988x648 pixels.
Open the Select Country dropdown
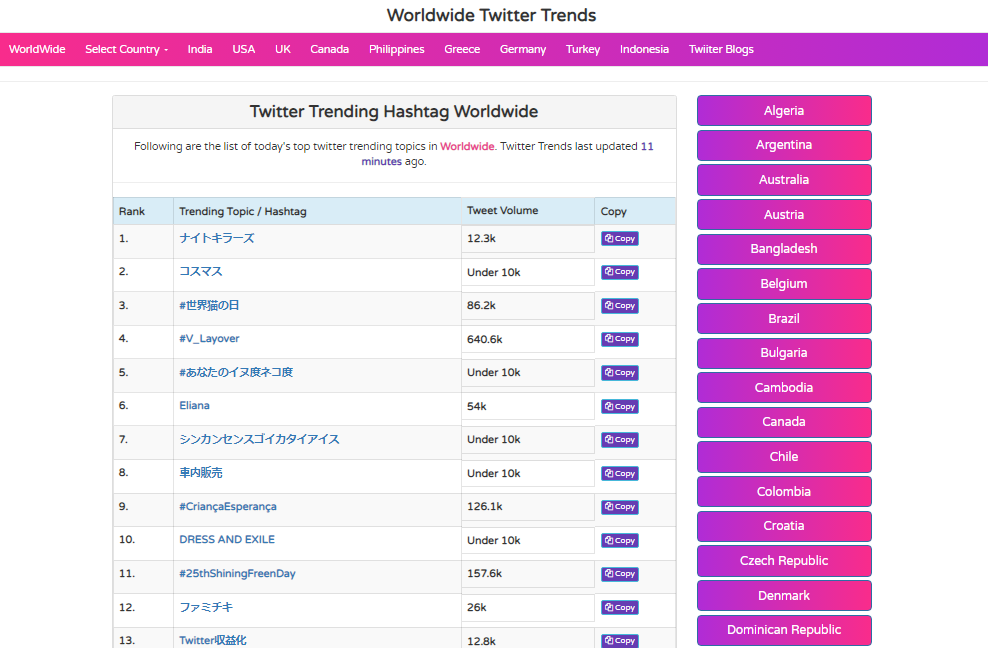126,49
